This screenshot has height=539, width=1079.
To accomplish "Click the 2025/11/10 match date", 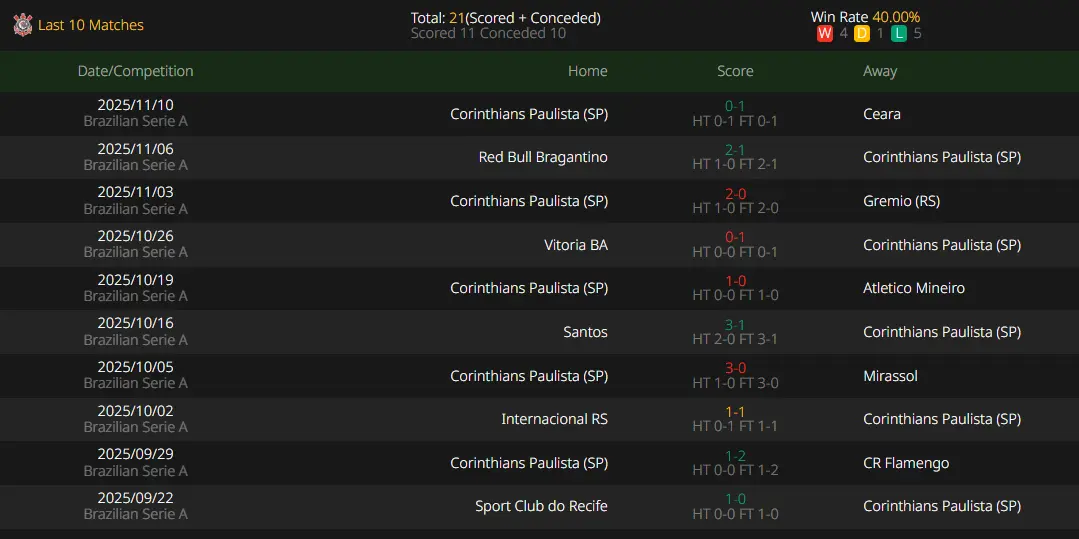I will (x=136, y=105).
